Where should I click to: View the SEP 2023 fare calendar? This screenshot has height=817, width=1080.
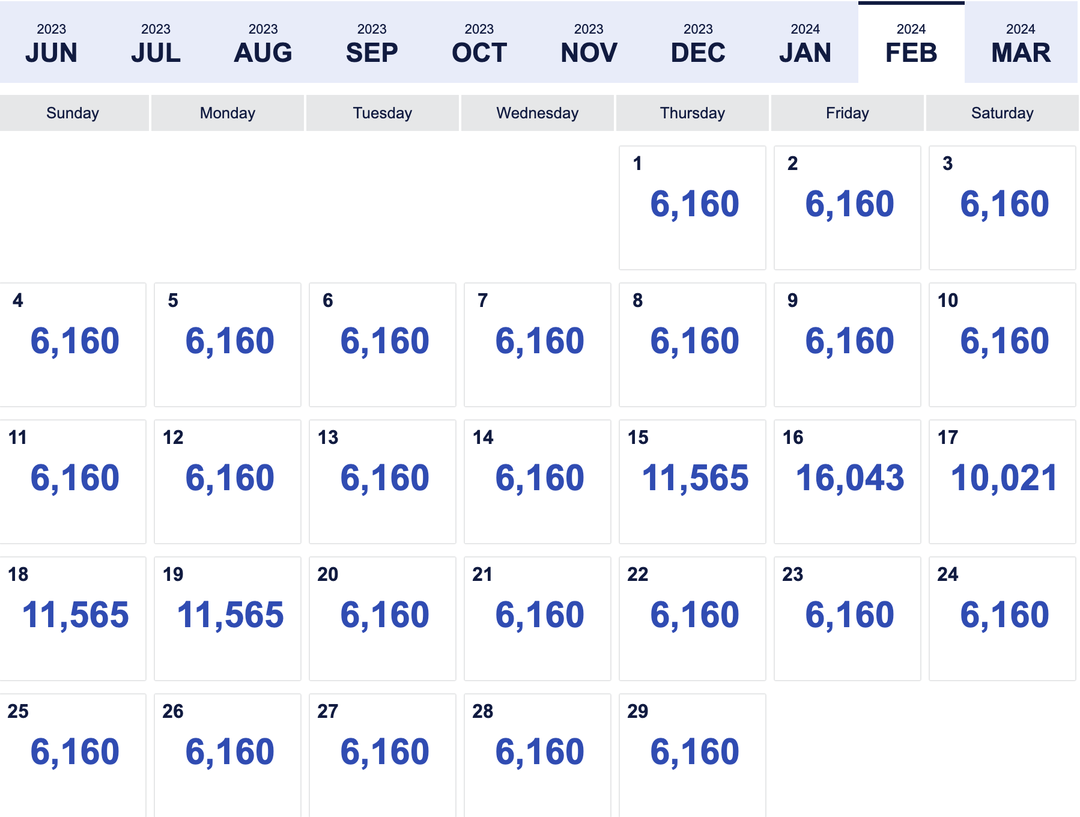pyautogui.click(x=371, y=42)
